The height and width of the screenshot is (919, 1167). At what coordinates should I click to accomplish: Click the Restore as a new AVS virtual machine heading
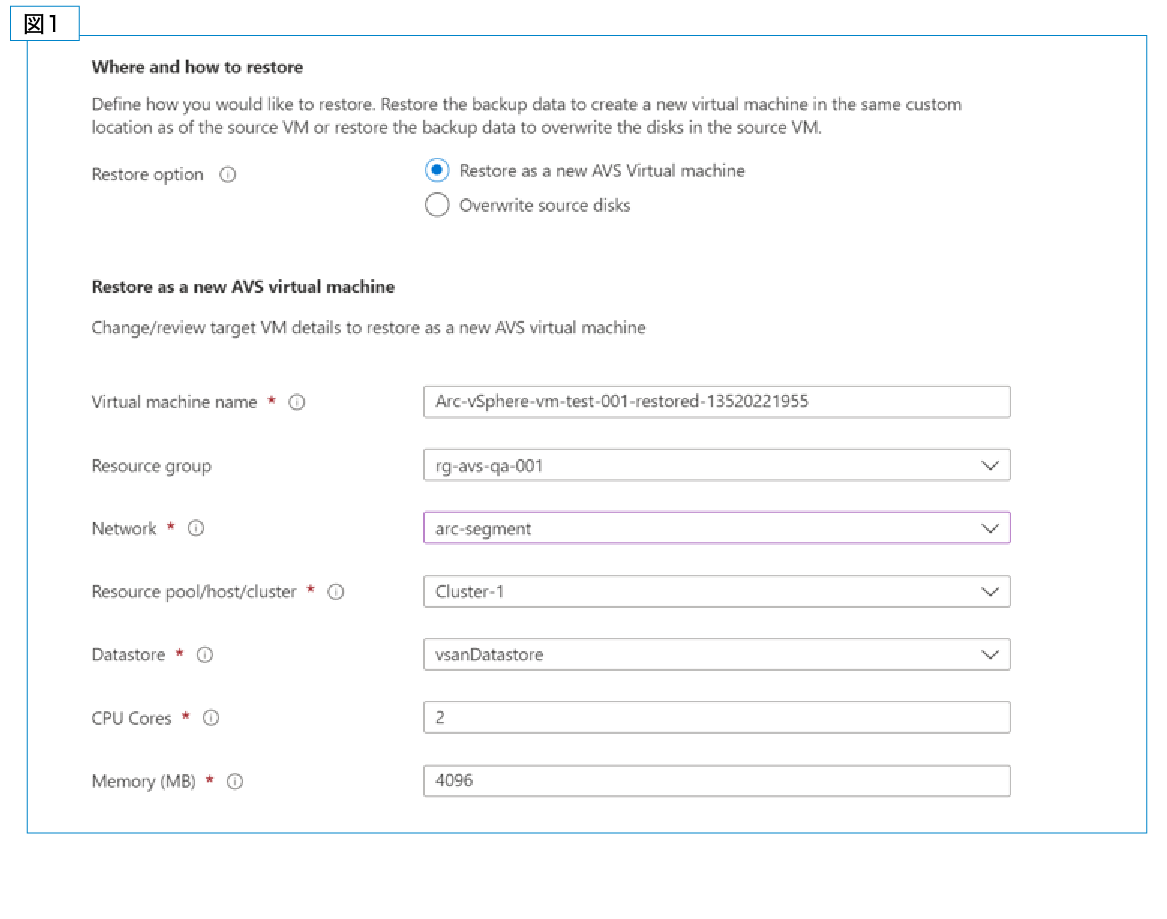(x=243, y=287)
